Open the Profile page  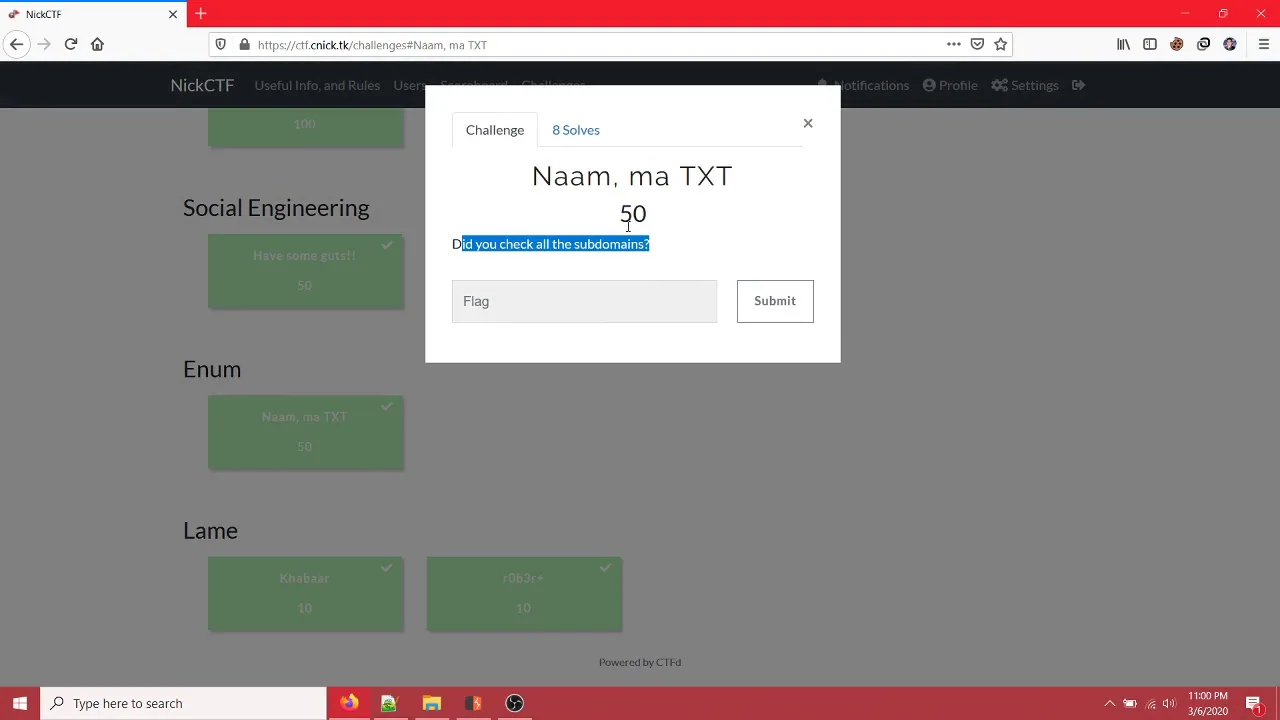[x=950, y=85]
